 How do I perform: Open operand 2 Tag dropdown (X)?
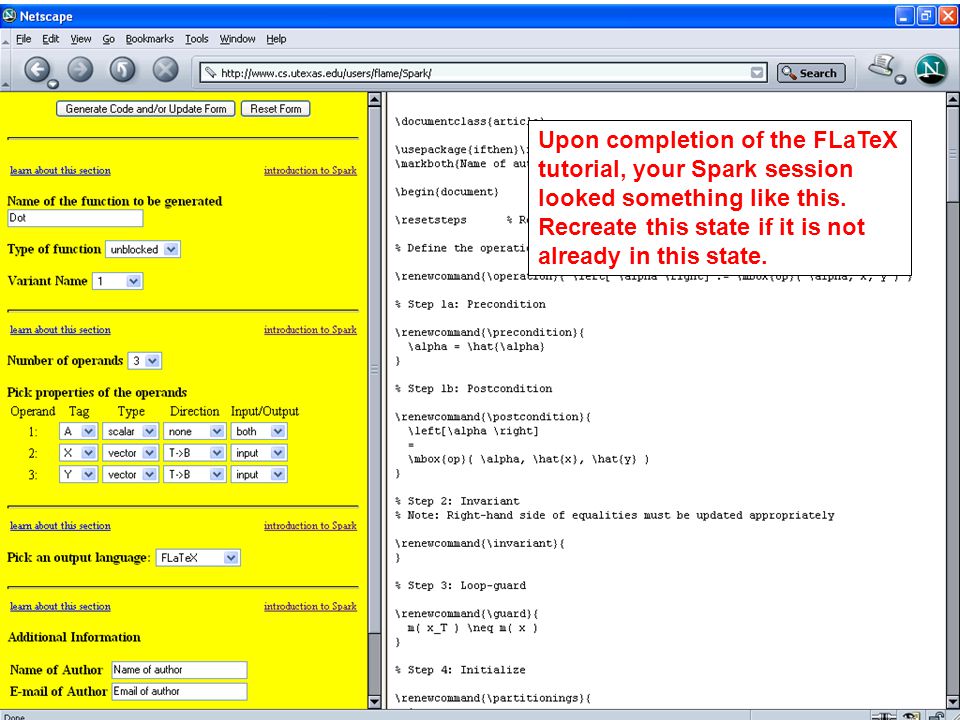click(x=78, y=453)
